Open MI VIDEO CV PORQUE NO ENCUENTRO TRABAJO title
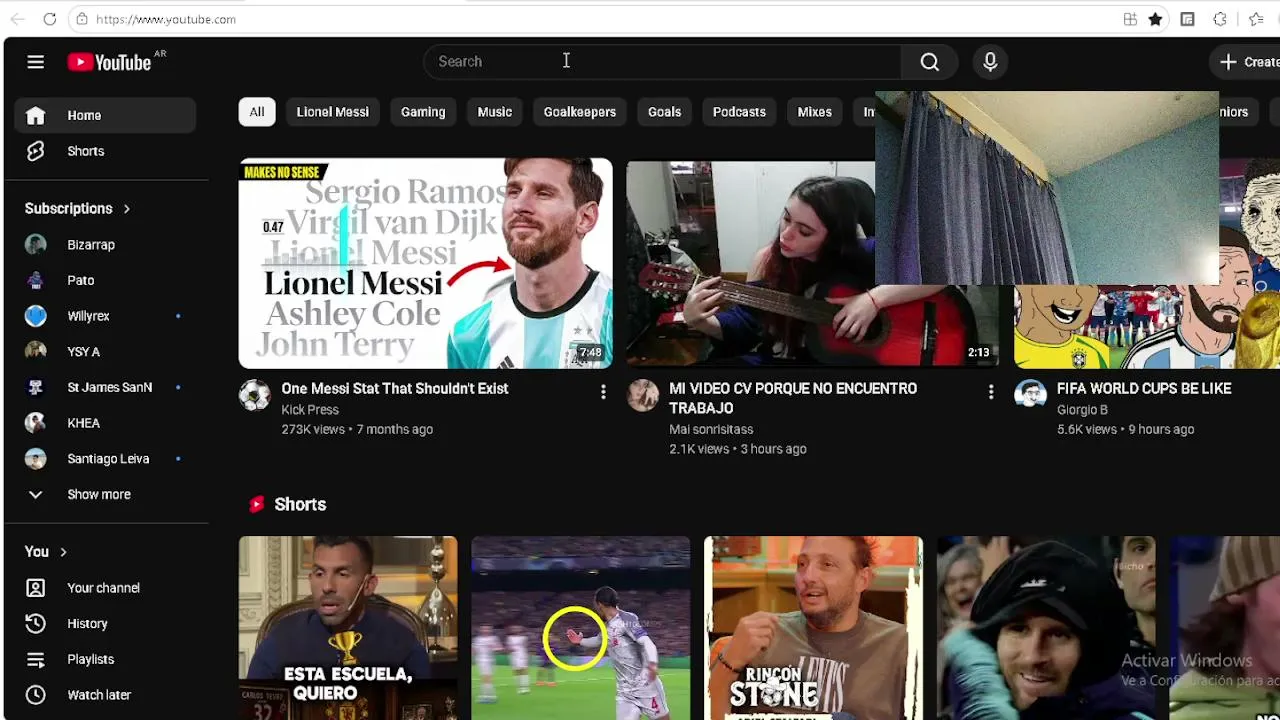 coord(793,398)
